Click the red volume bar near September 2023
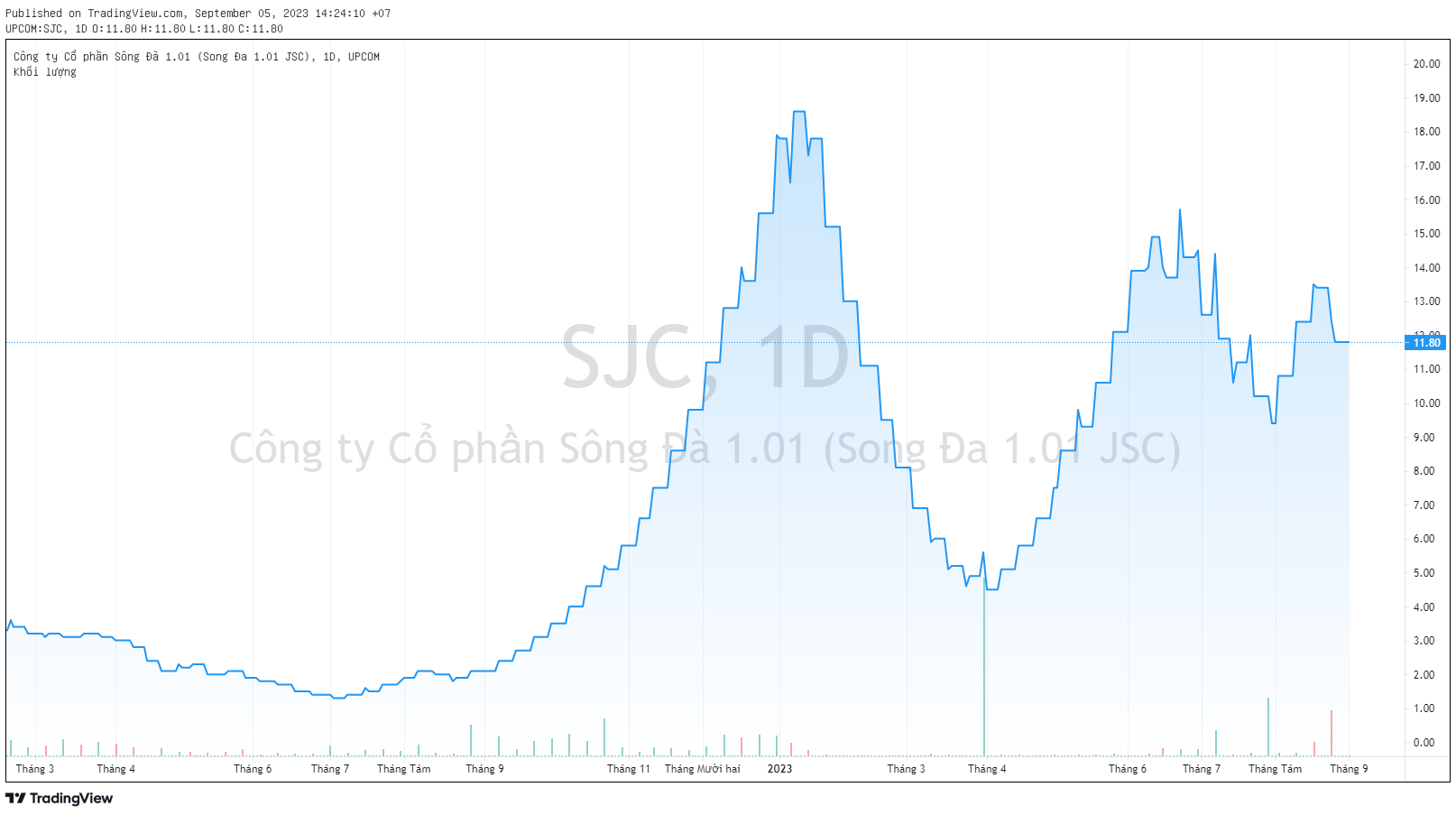Viewport: 1456px width, 815px height. tap(1332, 734)
